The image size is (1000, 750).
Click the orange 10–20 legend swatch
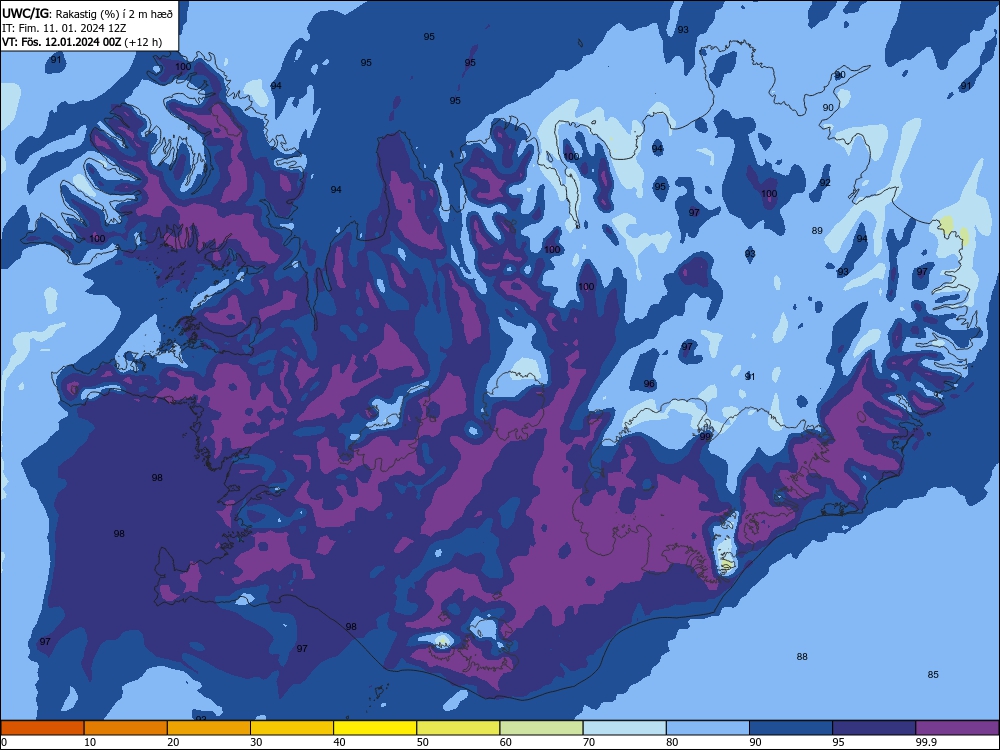[x=126, y=728]
